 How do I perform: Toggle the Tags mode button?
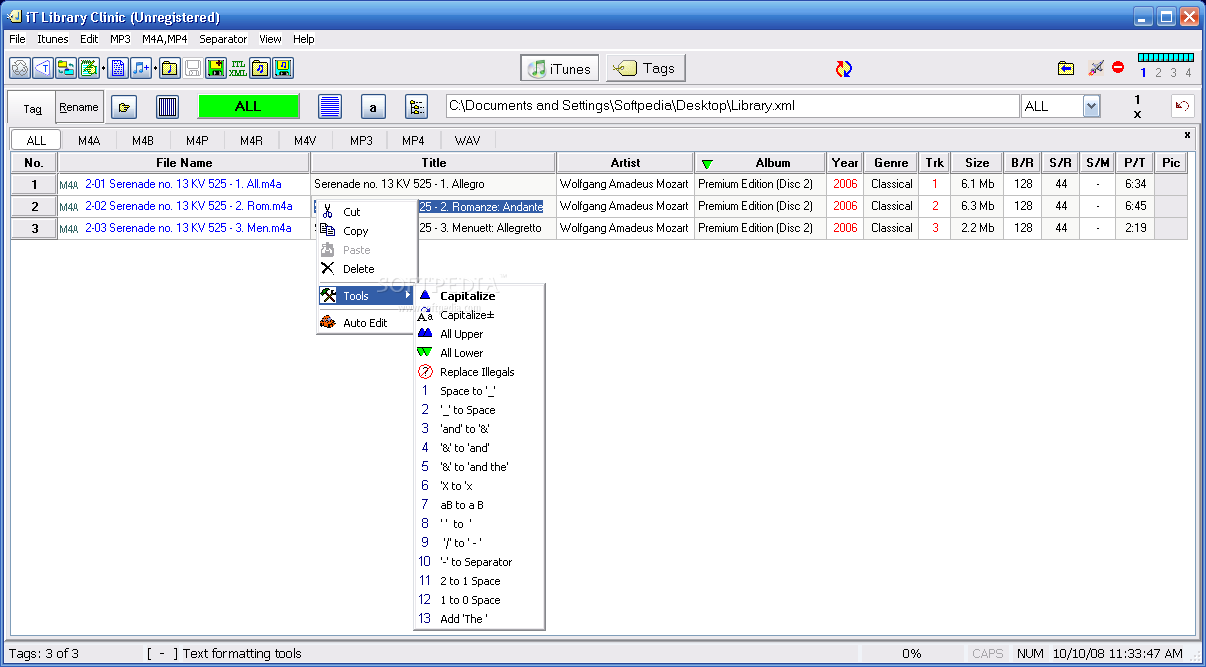tap(645, 68)
